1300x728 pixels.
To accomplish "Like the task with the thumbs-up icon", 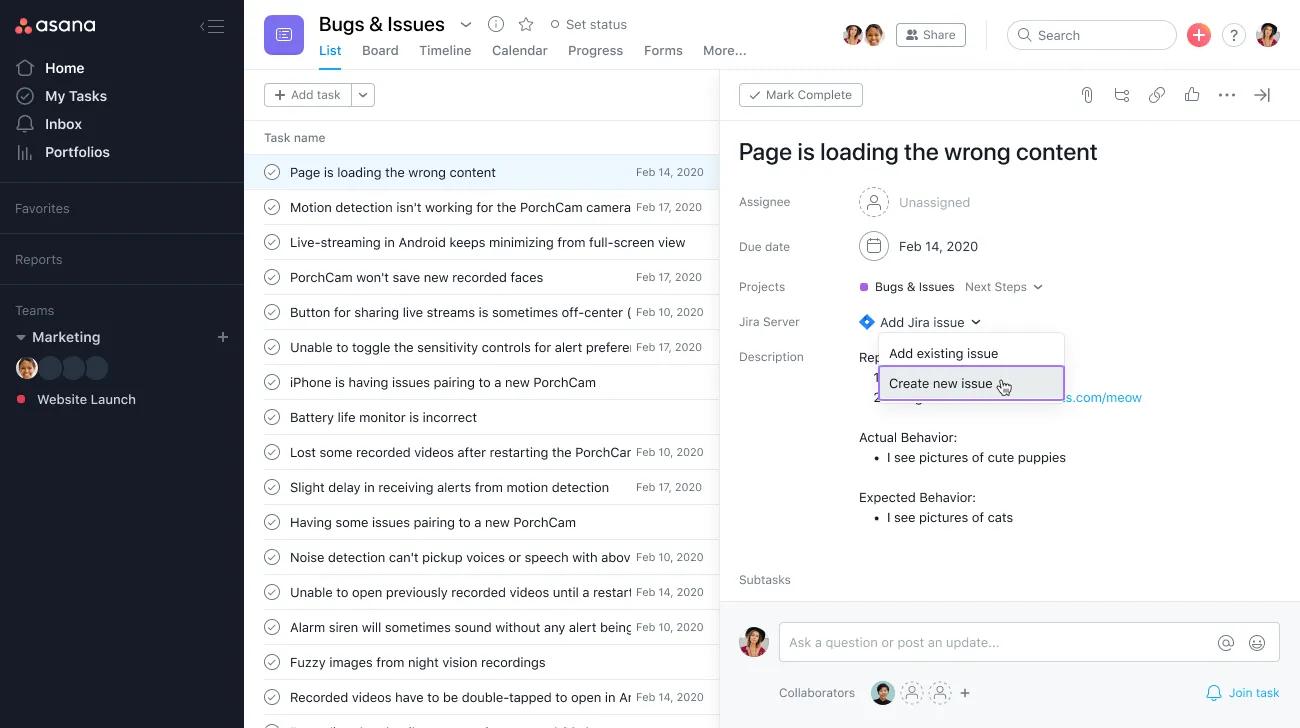I will tap(1192, 94).
